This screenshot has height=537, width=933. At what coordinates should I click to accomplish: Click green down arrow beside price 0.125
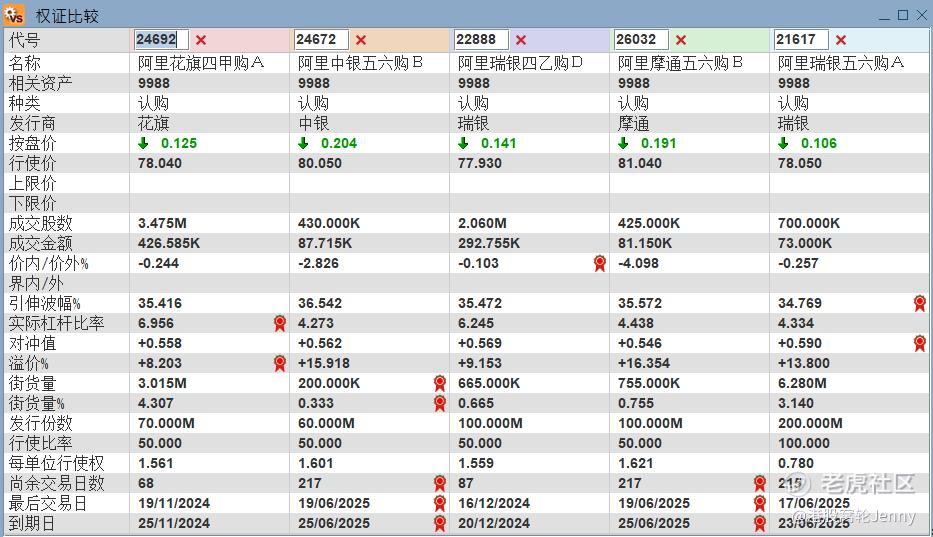click(143, 143)
